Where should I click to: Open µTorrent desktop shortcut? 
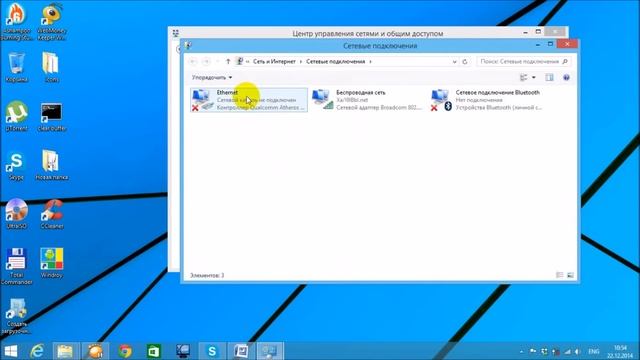click(x=16, y=116)
